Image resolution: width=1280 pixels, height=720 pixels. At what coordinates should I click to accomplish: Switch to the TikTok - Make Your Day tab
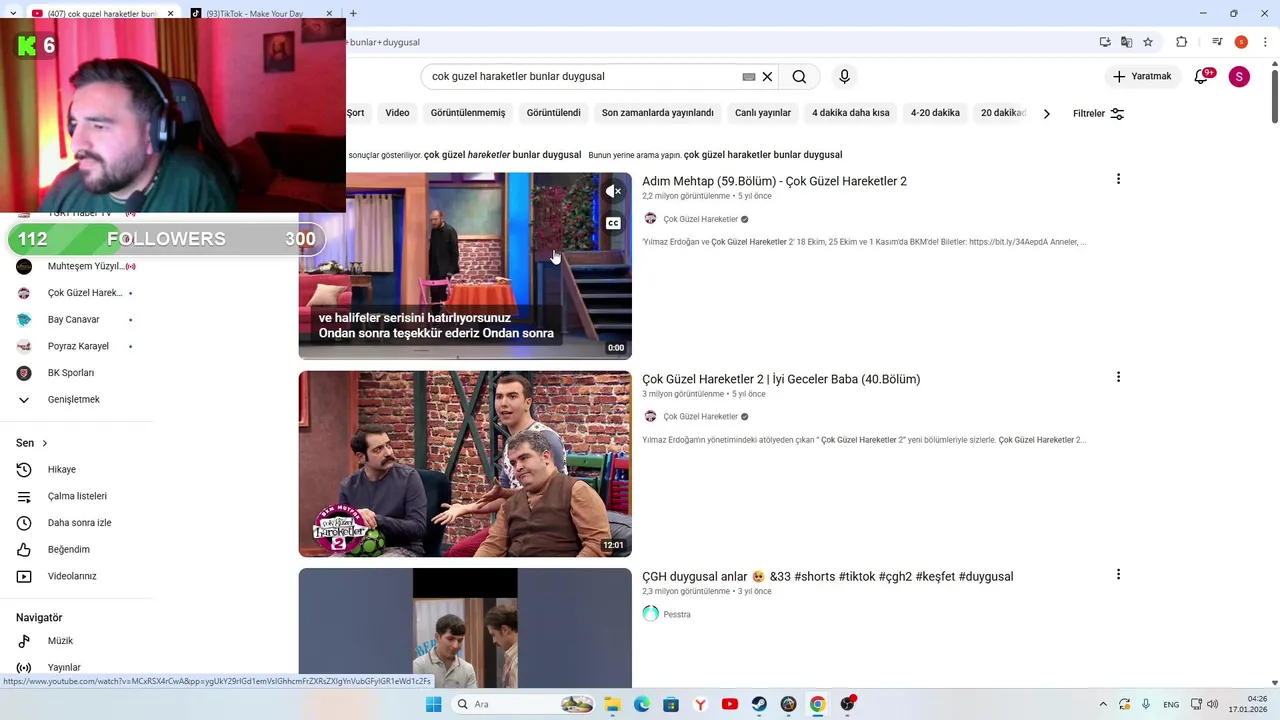[255, 14]
